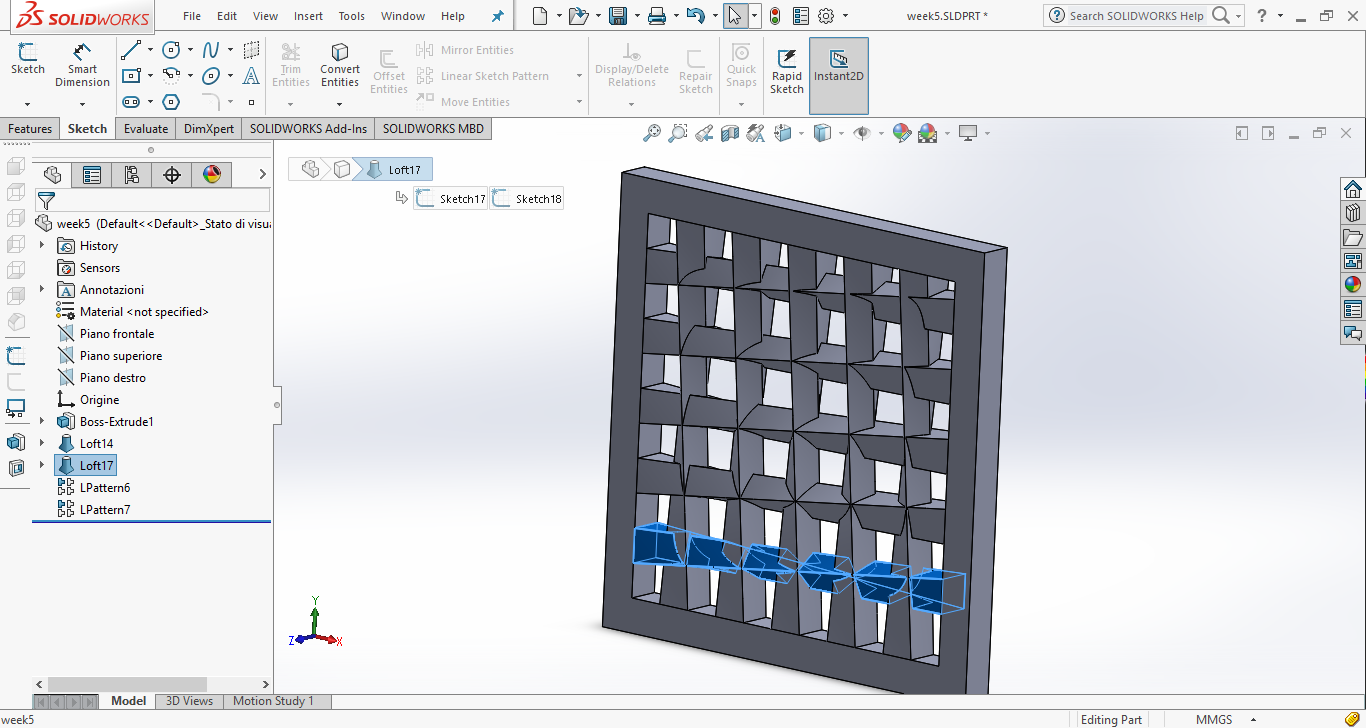Select the Ellipse sketch tool
Viewport: 1366px width, 728px height.
211,75
